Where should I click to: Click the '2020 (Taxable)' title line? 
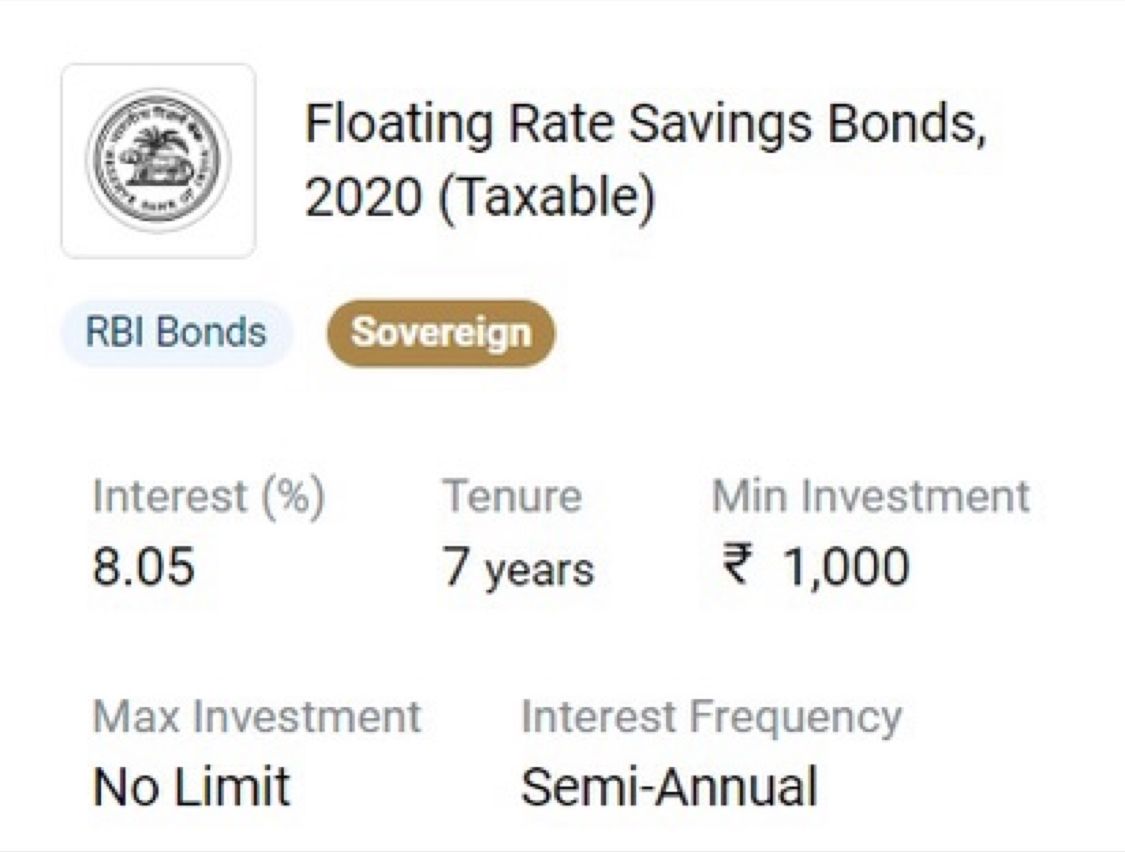tap(480, 197)
